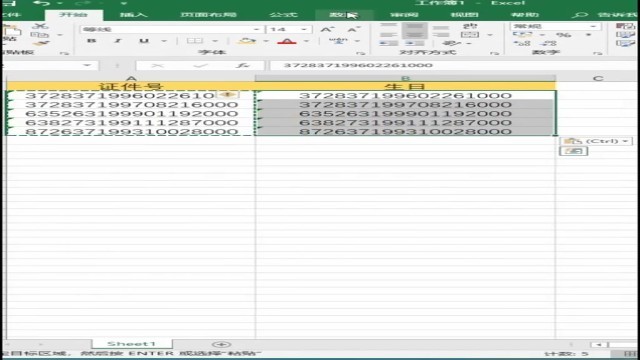Screen dimensions: 640x360
Task: Open the font size dropdown showing 14
Action: [x=304, y=29]
